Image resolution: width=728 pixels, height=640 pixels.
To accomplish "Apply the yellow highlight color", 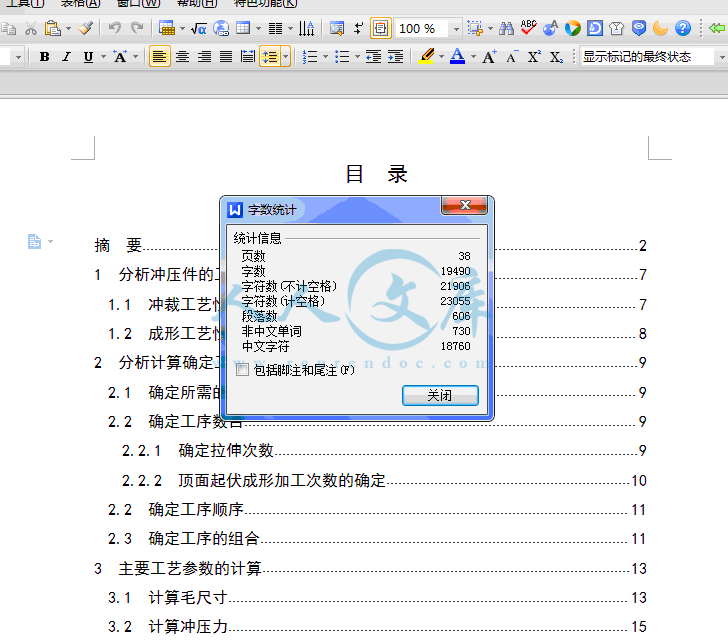I will tap(426, 57).
